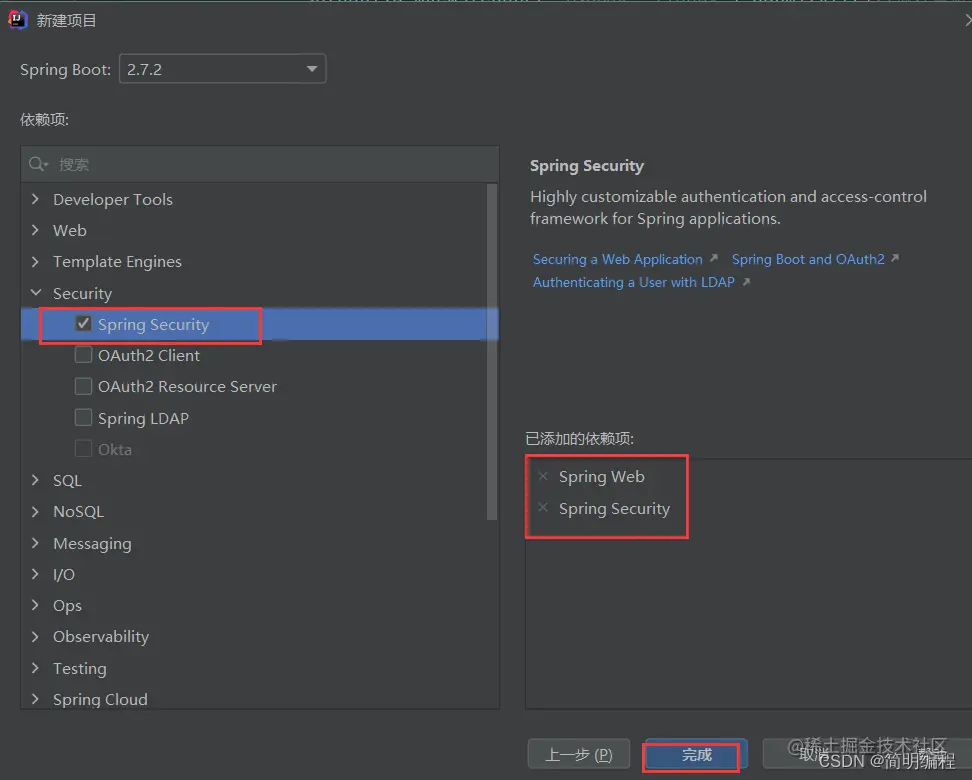Viewport: 972px width, 780px height.
Task: Select the Spring LDAP row label
Action: point(143,418)
